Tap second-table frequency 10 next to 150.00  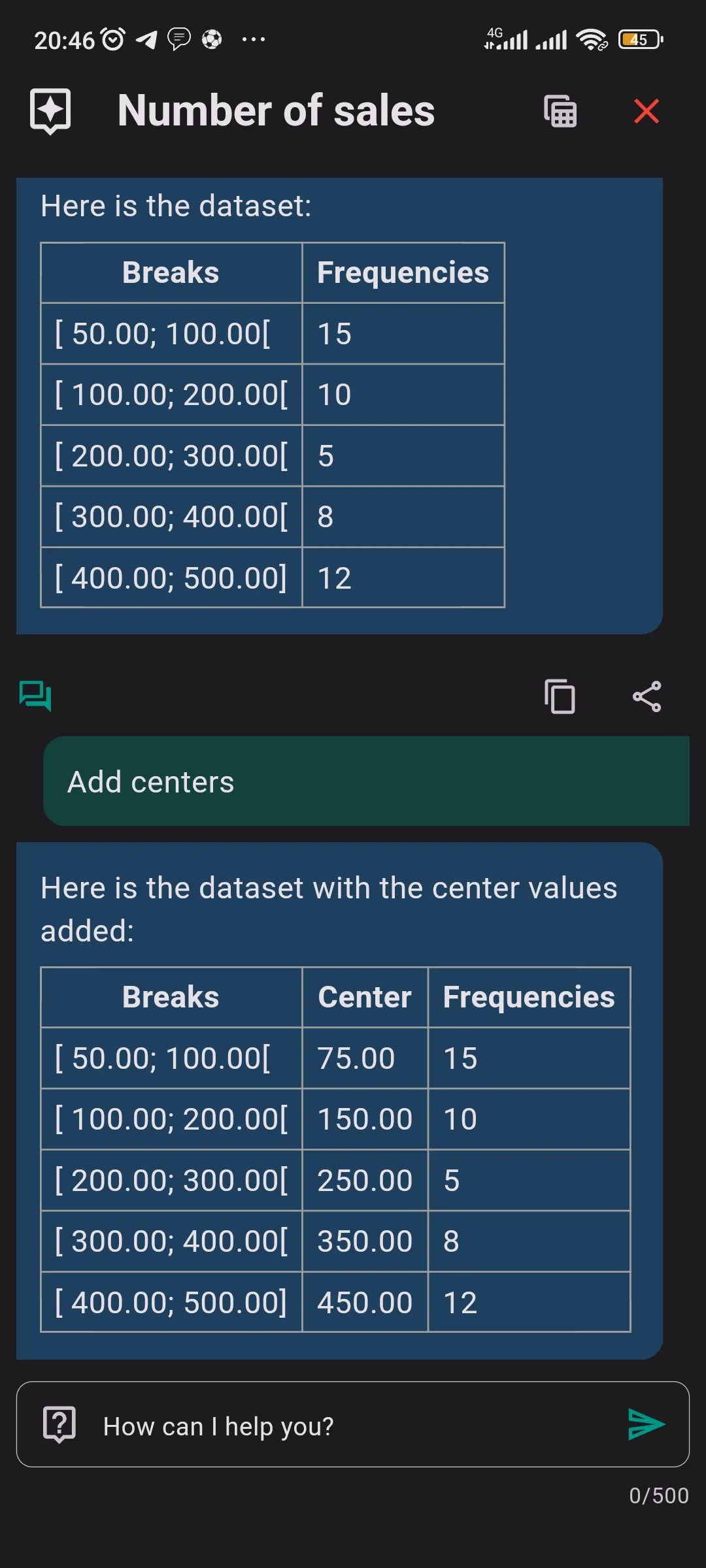[x=529, y=1119]
